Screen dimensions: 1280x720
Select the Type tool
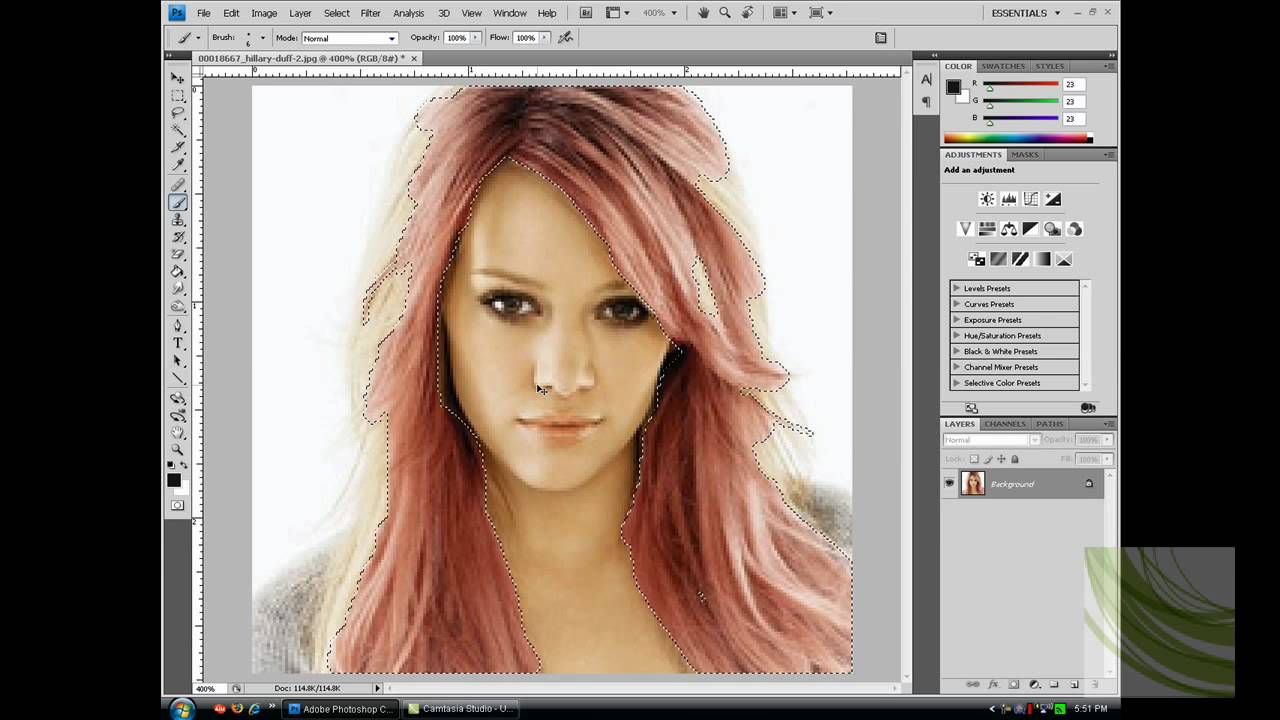point(178,343)
